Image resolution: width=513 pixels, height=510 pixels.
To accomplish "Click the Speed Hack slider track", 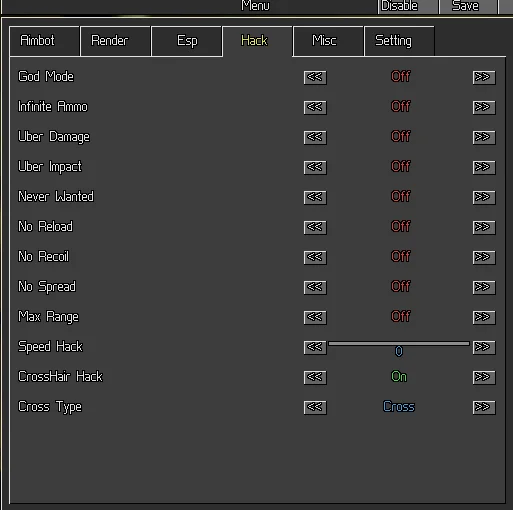I will [399, 344].
